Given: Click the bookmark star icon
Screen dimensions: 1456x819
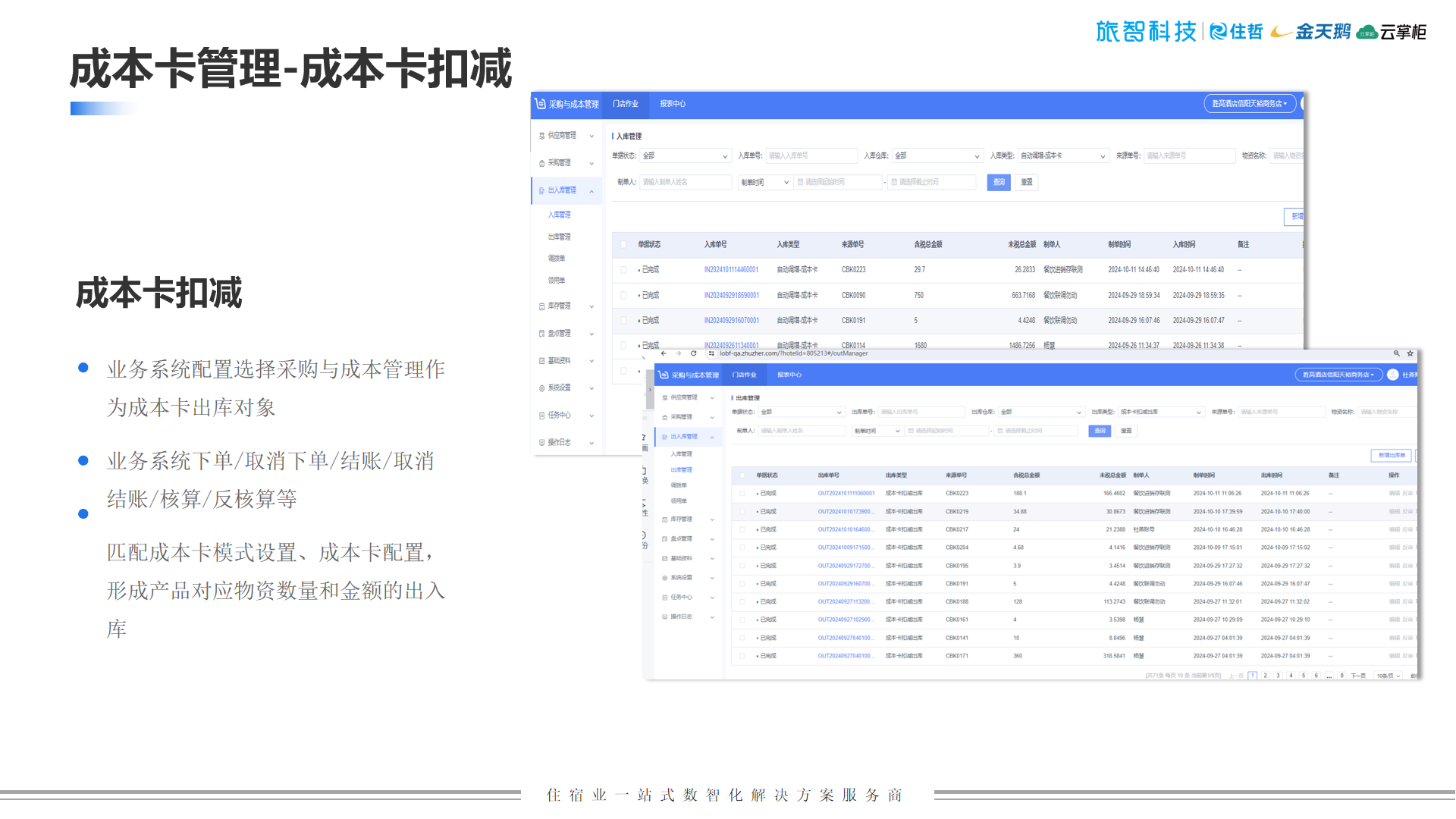Looking at the screenshot, I should 1410,353.
